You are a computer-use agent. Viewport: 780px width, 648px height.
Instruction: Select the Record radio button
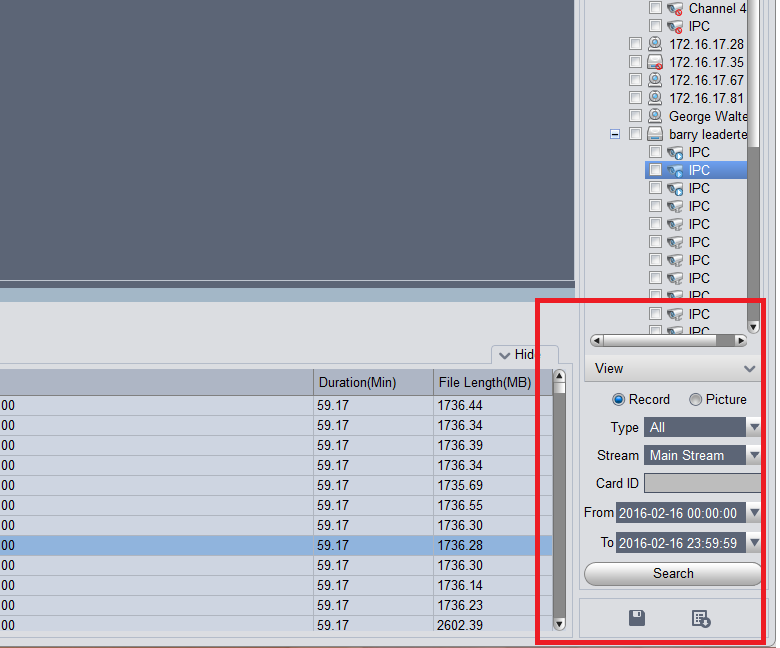tap(618, 399)
